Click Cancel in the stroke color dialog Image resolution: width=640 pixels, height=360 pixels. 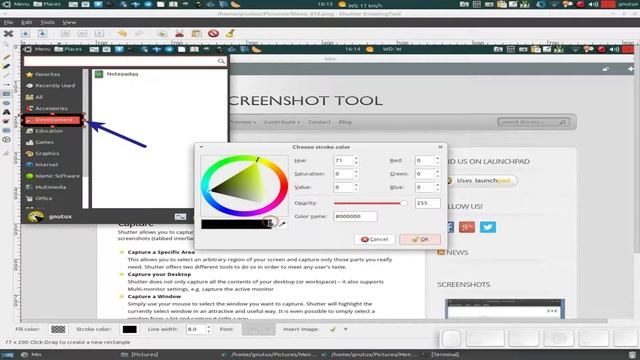pos(375,239)
